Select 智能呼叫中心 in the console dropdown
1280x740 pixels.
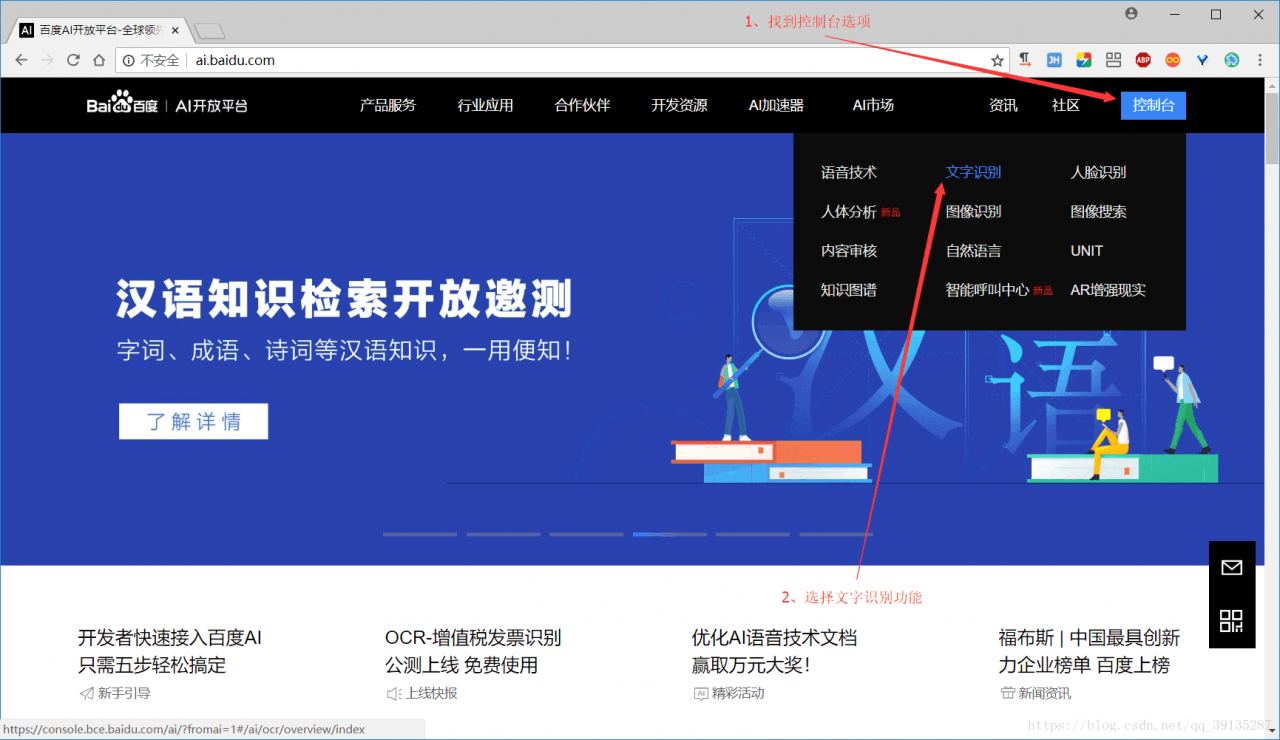pyautogui.click(x=988, y=290)
